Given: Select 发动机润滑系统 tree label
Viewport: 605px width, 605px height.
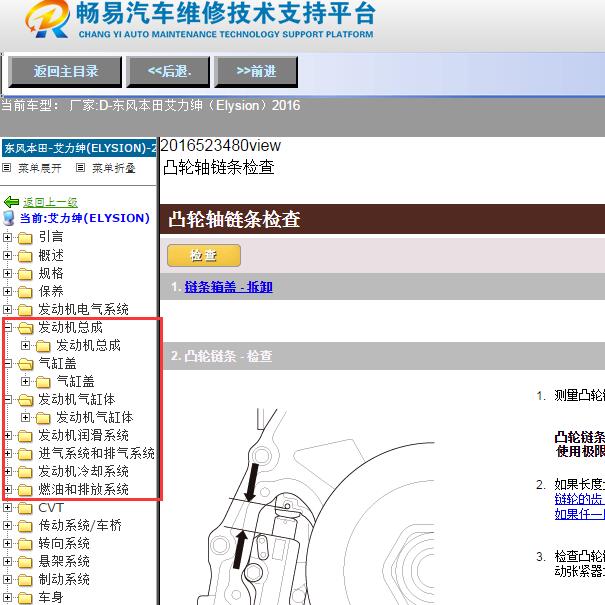Looking at the screenshot, I should coord(83,435).
